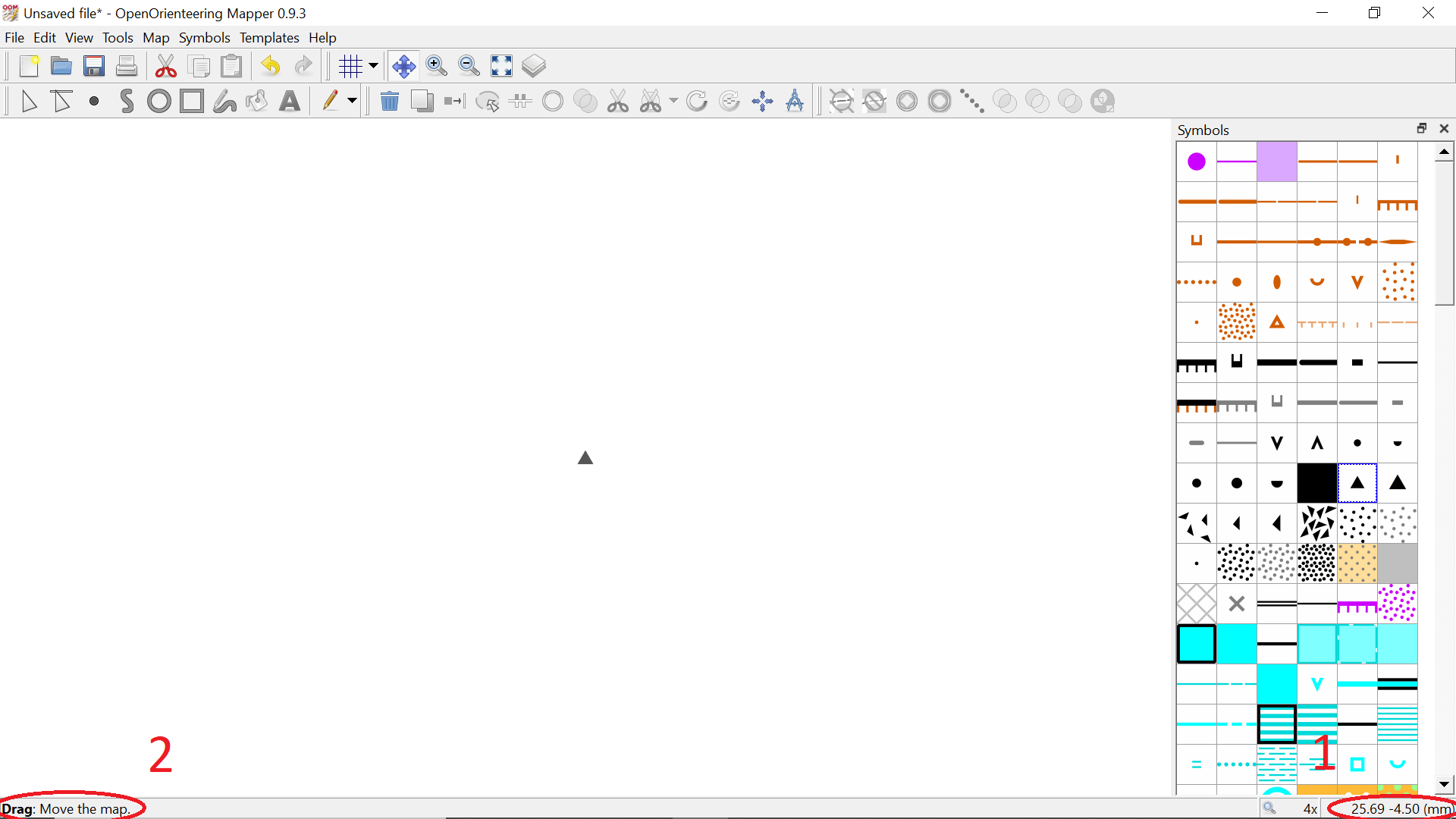Open the Templates menu
1456x819 pixels.
click(269, 38)
